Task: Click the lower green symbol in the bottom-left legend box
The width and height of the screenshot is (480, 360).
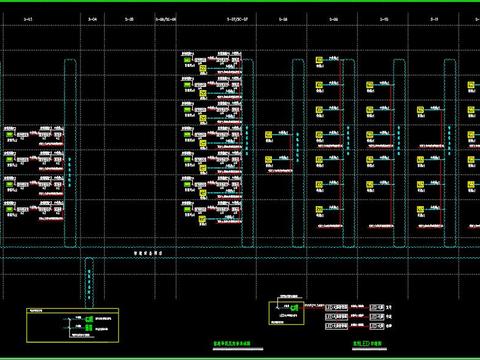Action: pos(89,328)
